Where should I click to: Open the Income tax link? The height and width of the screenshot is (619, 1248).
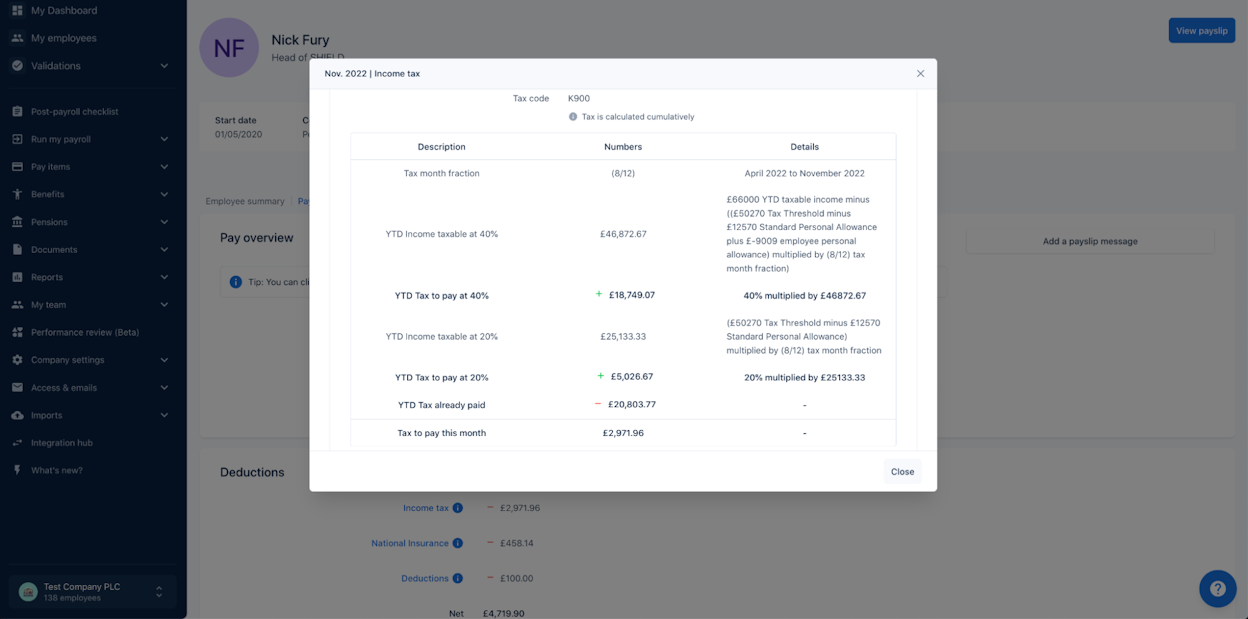(x=426, y=508)
